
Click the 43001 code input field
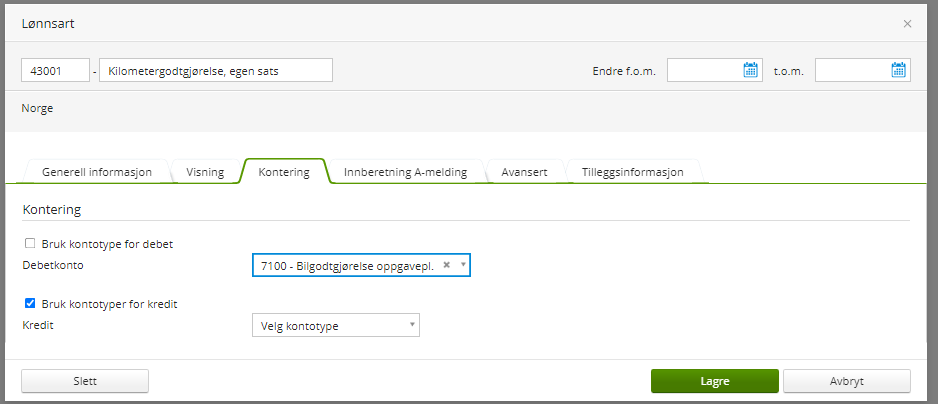tap(56, 70)
